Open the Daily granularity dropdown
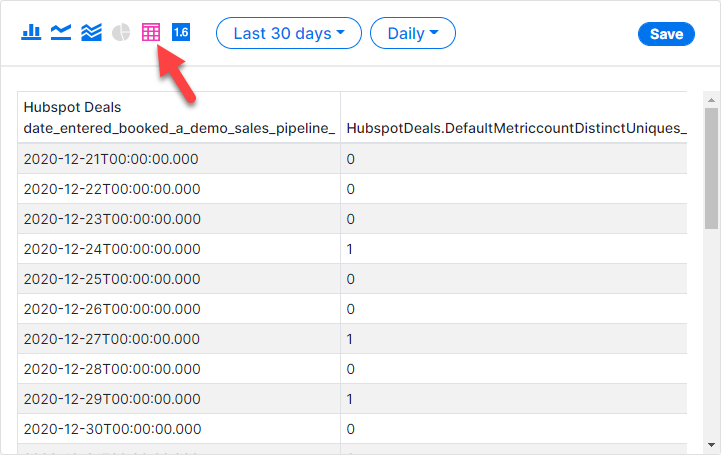Viewport: 721px width, 455px height. [413, 33]
